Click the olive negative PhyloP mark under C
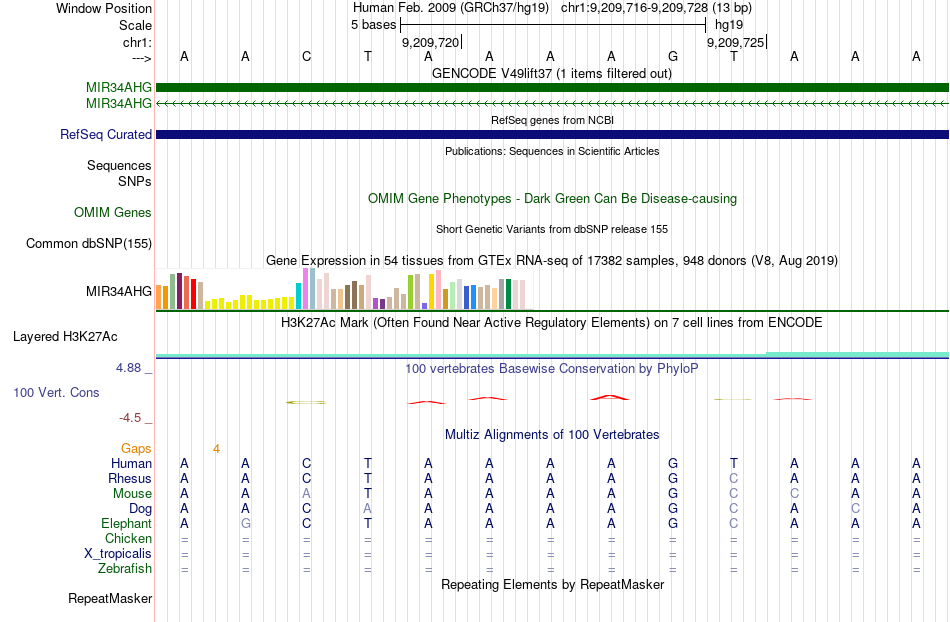Image resolution: width=950 pixels, height=622 pixels. (306, 402)
